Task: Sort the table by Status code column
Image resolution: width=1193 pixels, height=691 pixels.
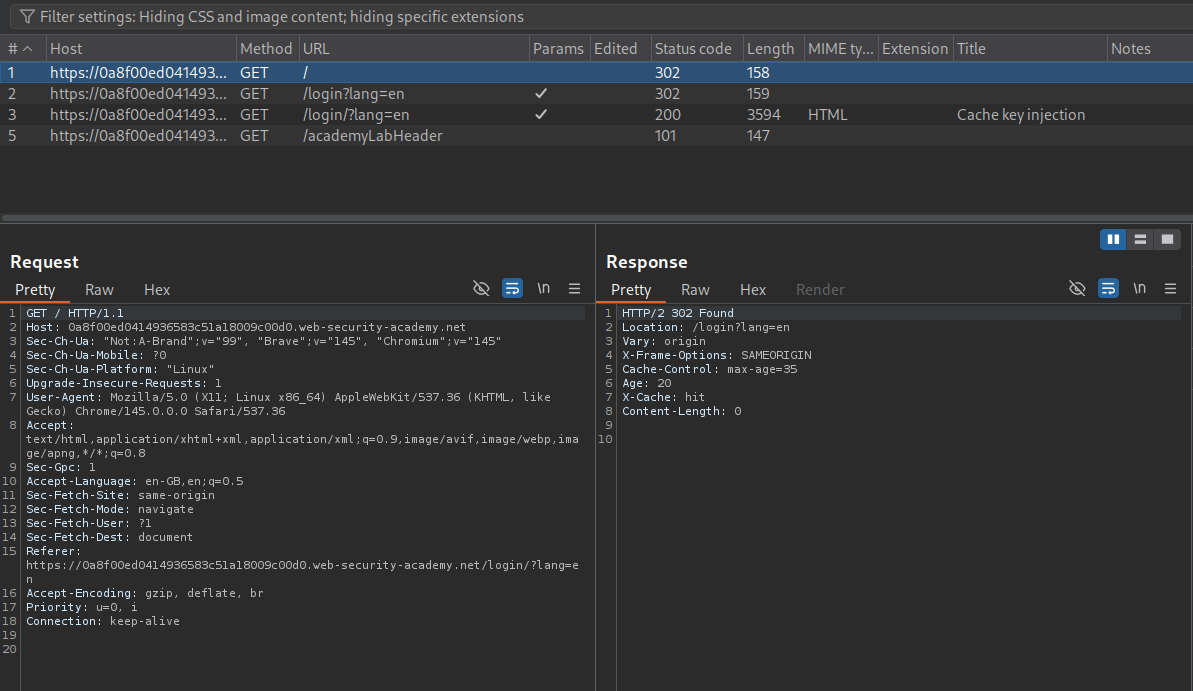Action: [x=693, y=49]
